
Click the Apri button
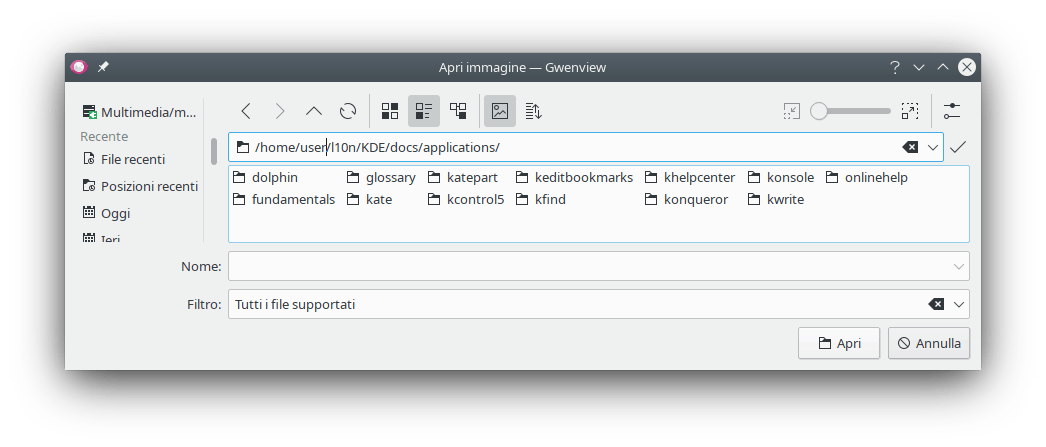838,343
